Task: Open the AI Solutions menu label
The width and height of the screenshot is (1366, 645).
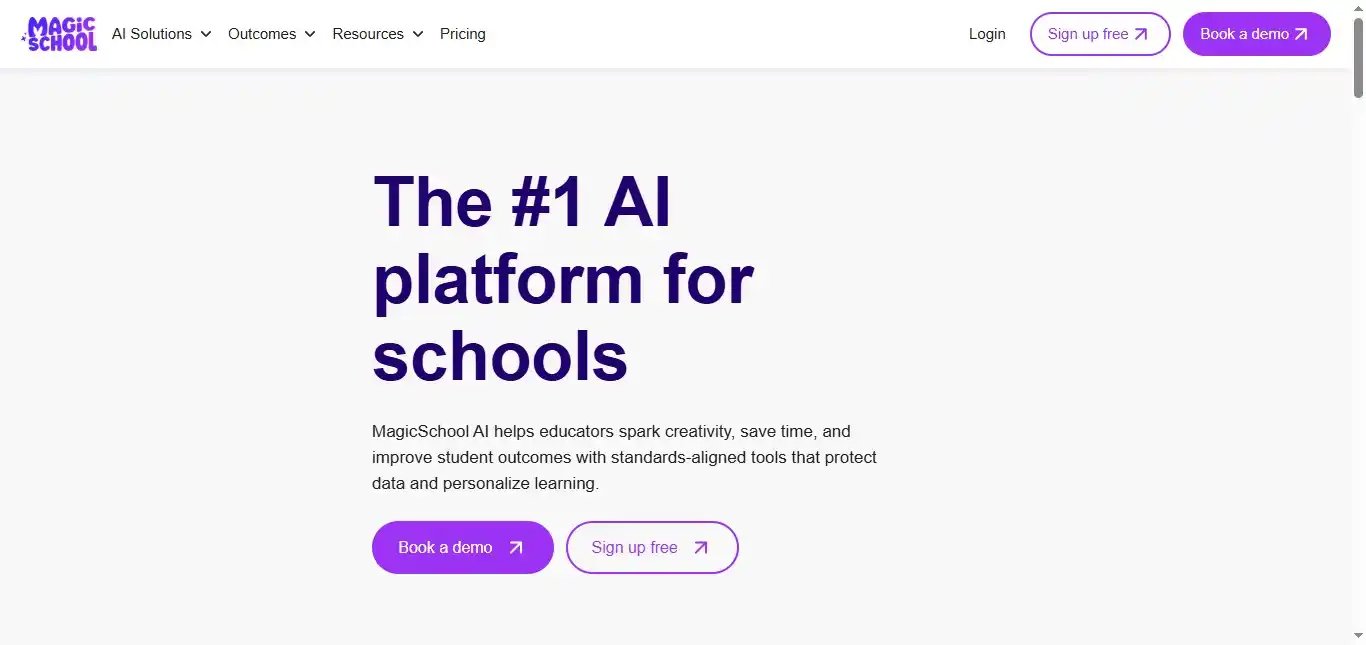Action: click(152, 34)
